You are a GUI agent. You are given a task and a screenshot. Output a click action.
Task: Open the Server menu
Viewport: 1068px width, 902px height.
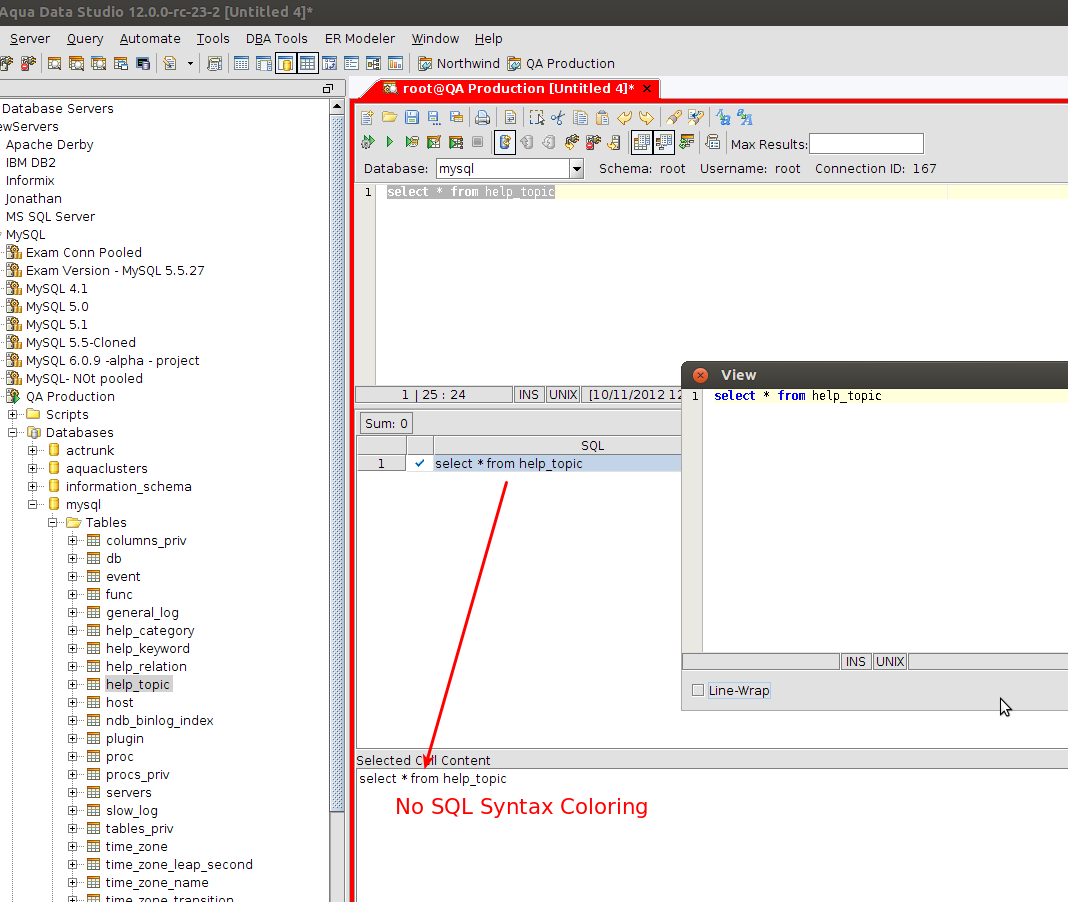pos(30,39)
